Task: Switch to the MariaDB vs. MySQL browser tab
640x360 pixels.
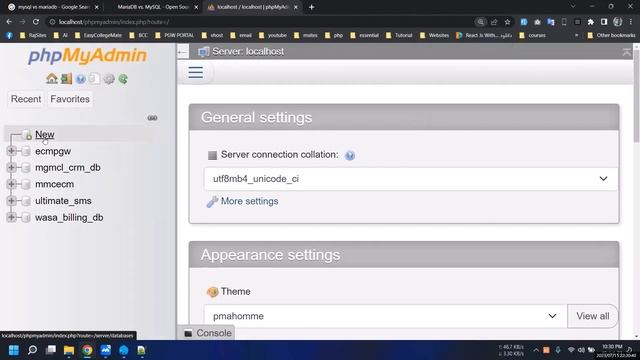Action: (153, 7)
